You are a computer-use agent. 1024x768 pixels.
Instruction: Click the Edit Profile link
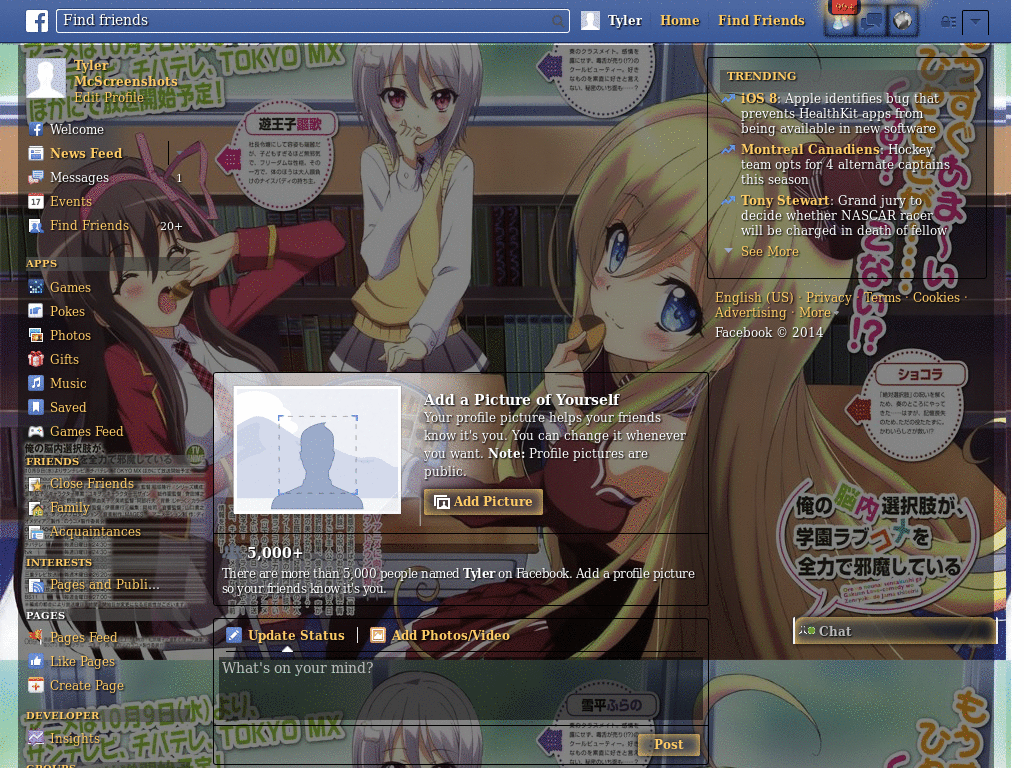[x=108, y=97]
